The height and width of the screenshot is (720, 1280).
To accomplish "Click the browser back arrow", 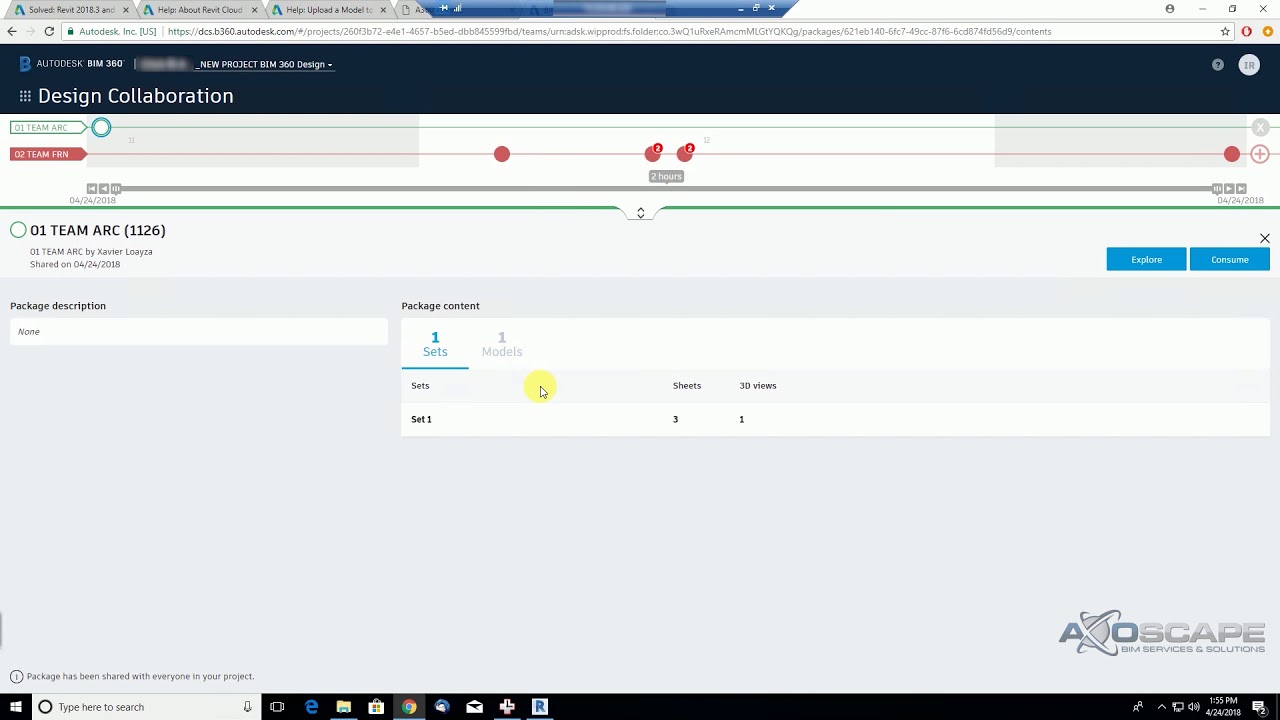I will 12,32.
